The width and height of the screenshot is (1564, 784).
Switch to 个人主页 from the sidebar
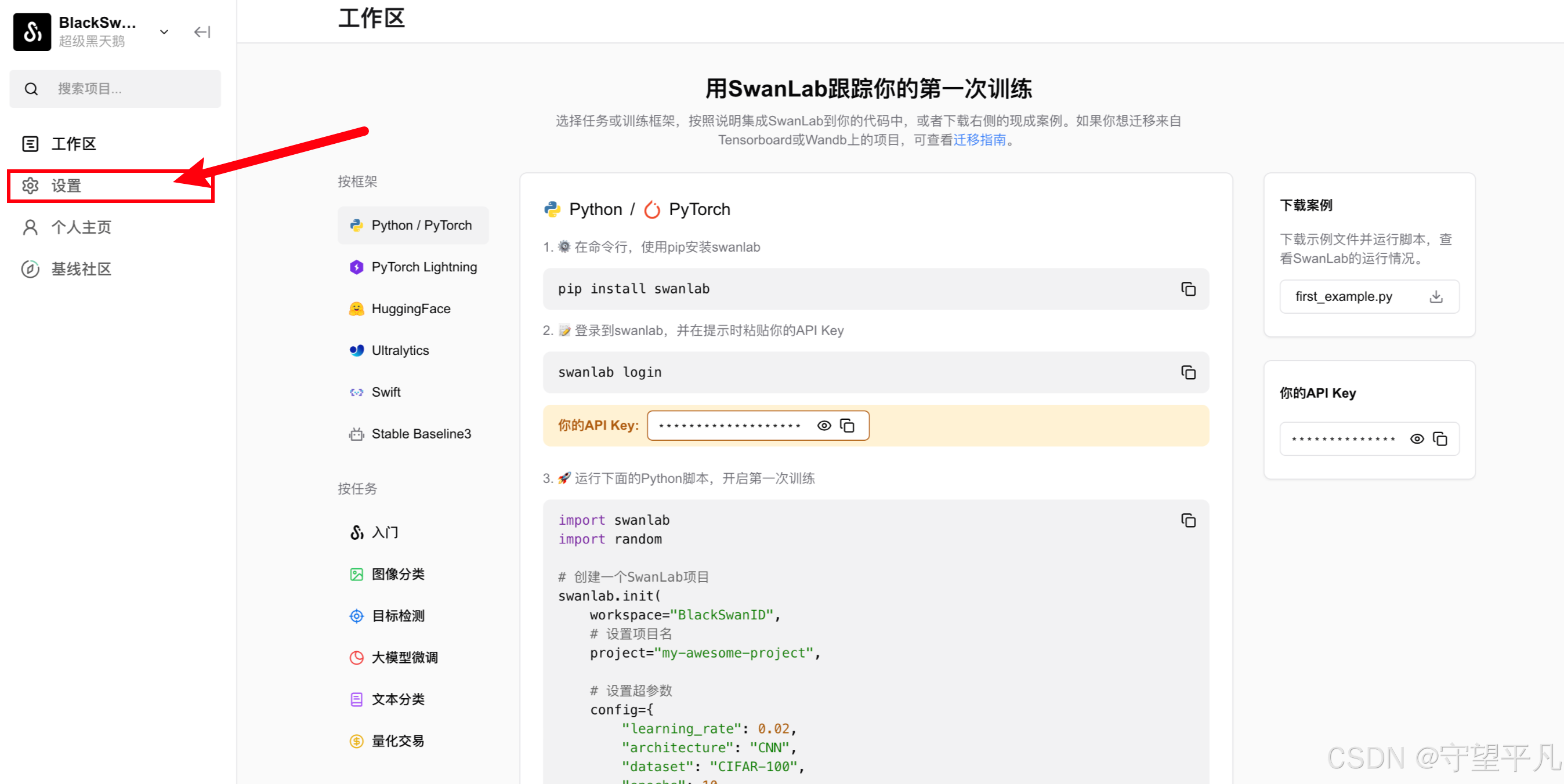coord(81,227)
